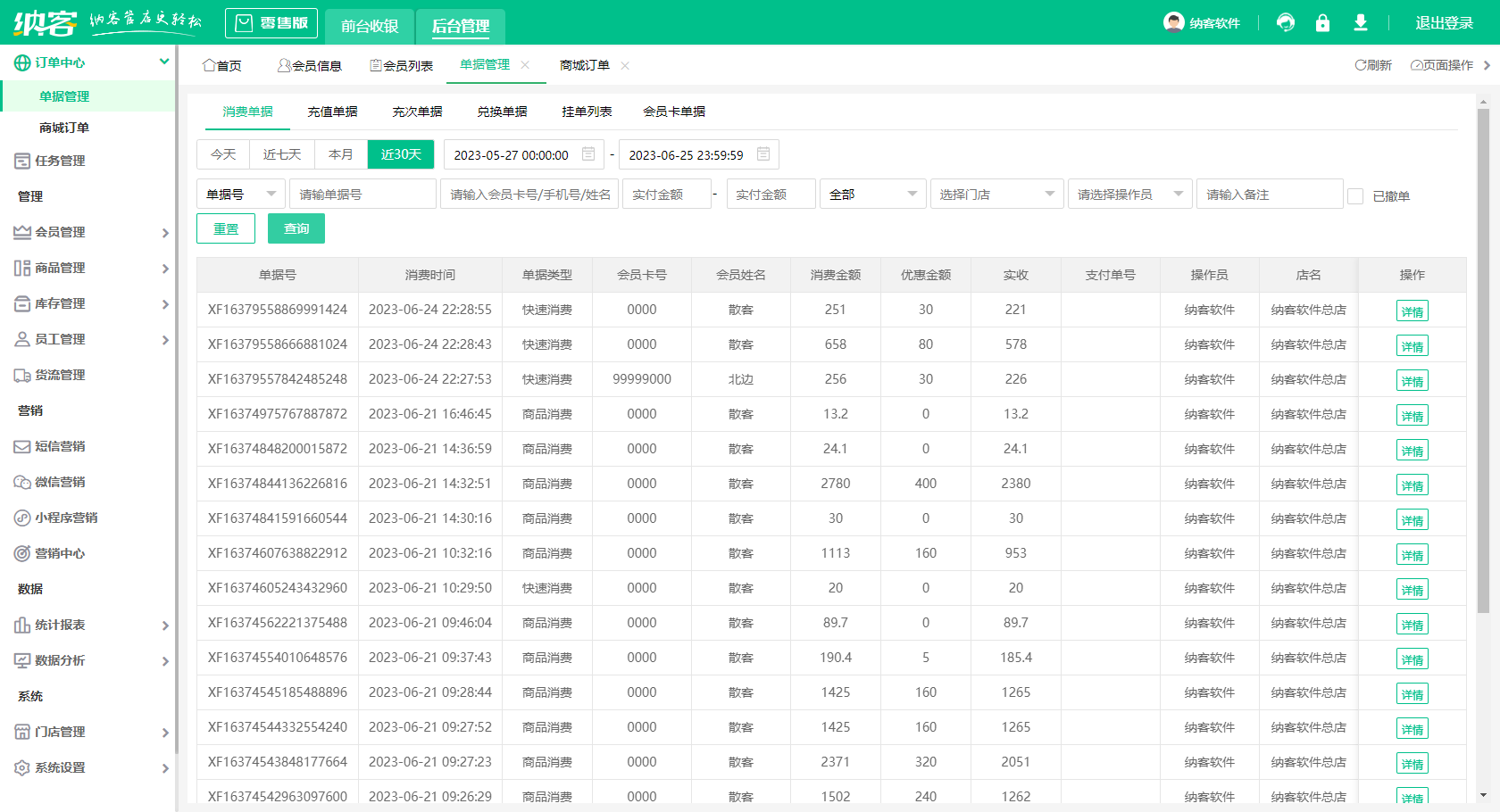Viewport: 1500px width, 812px height.
Task: Click the customer service headset icon
Action: 1286,22
